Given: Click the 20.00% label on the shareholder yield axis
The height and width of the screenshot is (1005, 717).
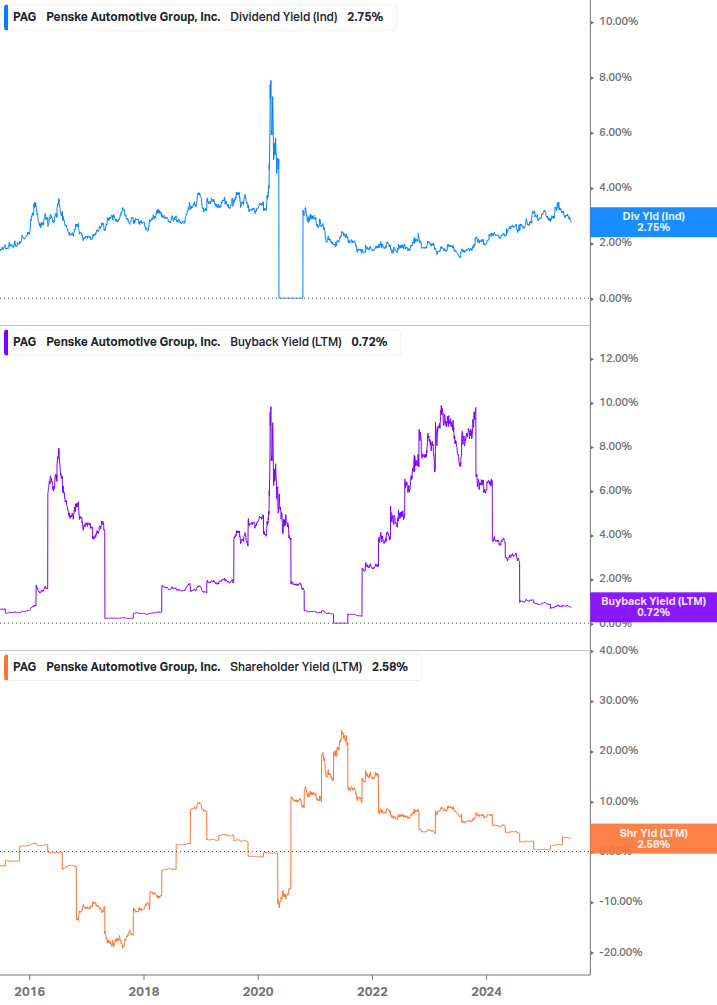Looking at the screenshot, I should [618, 751].
